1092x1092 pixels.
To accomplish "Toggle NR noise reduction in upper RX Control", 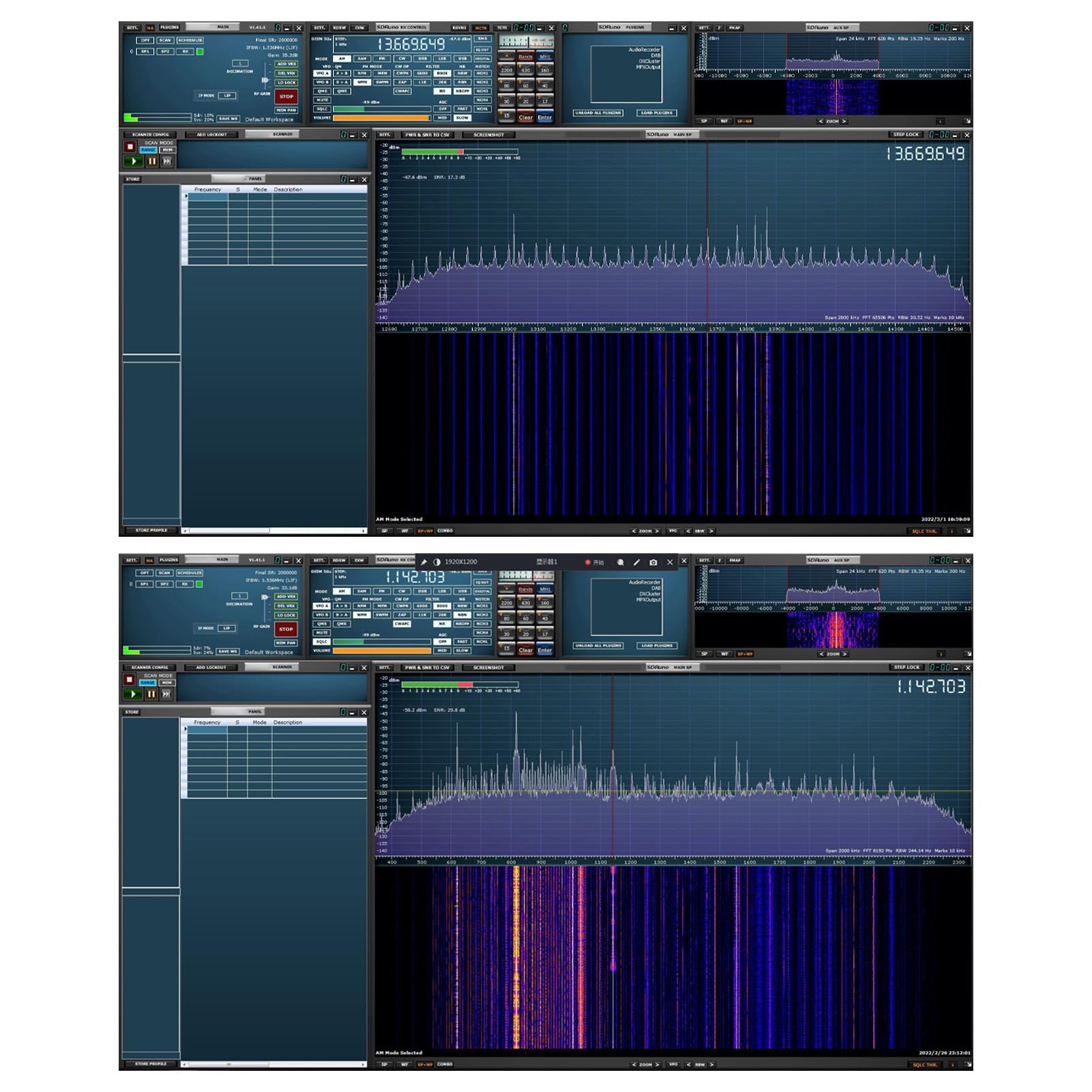I will (x=443, y=91).
